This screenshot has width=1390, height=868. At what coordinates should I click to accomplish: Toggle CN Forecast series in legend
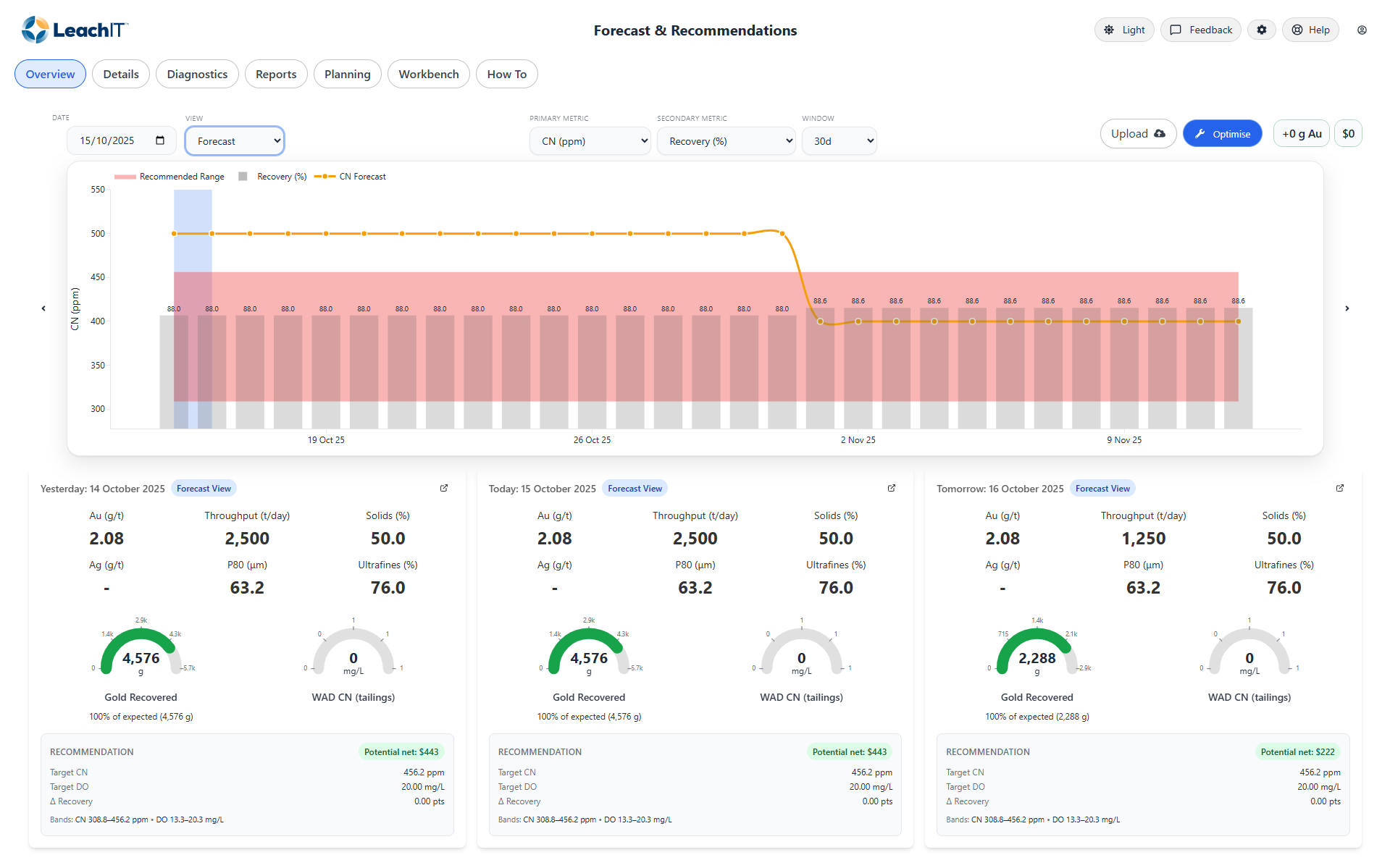351,177
